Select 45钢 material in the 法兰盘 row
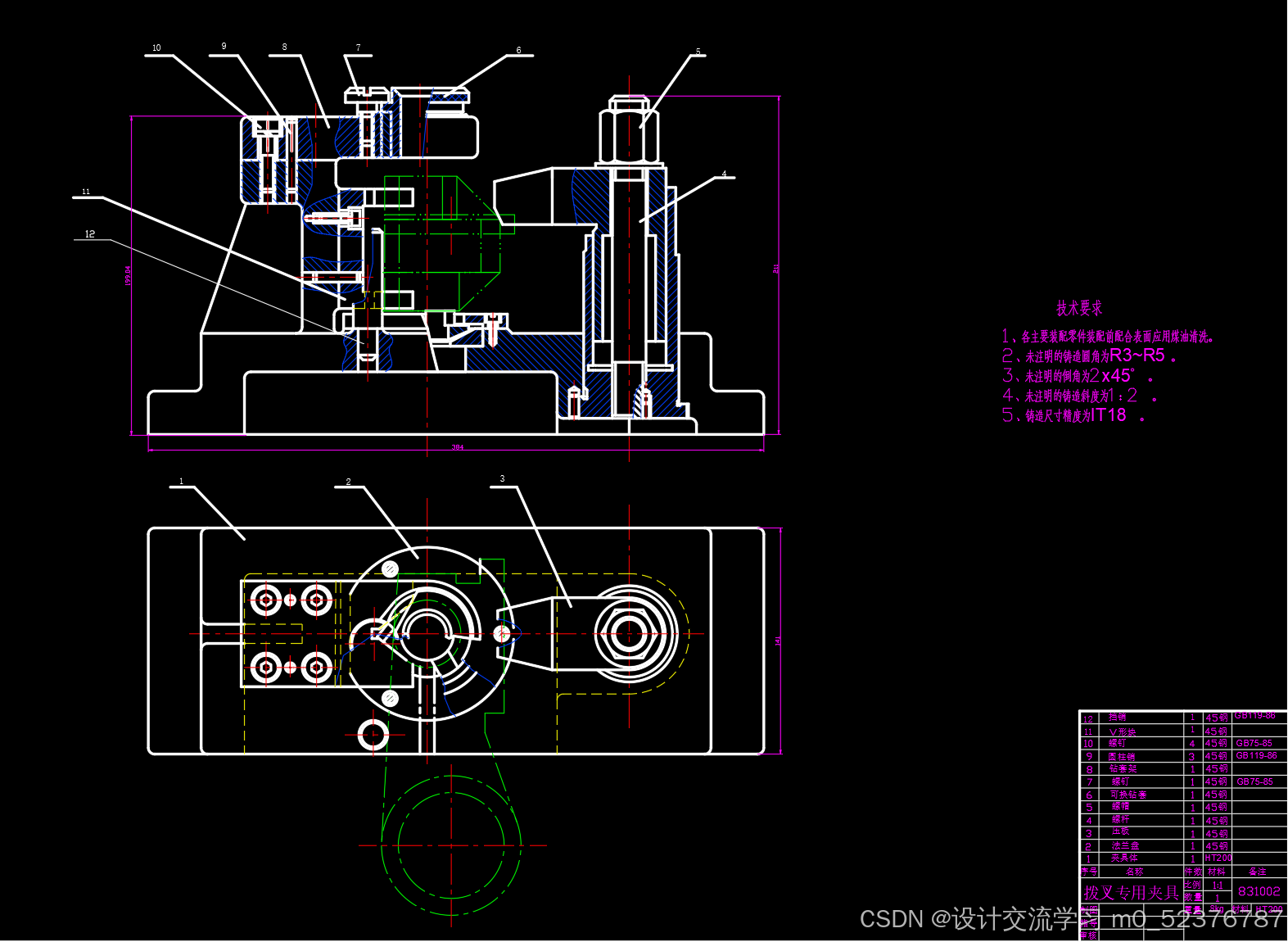1288x942 pixels. [x=1216, y=845]
